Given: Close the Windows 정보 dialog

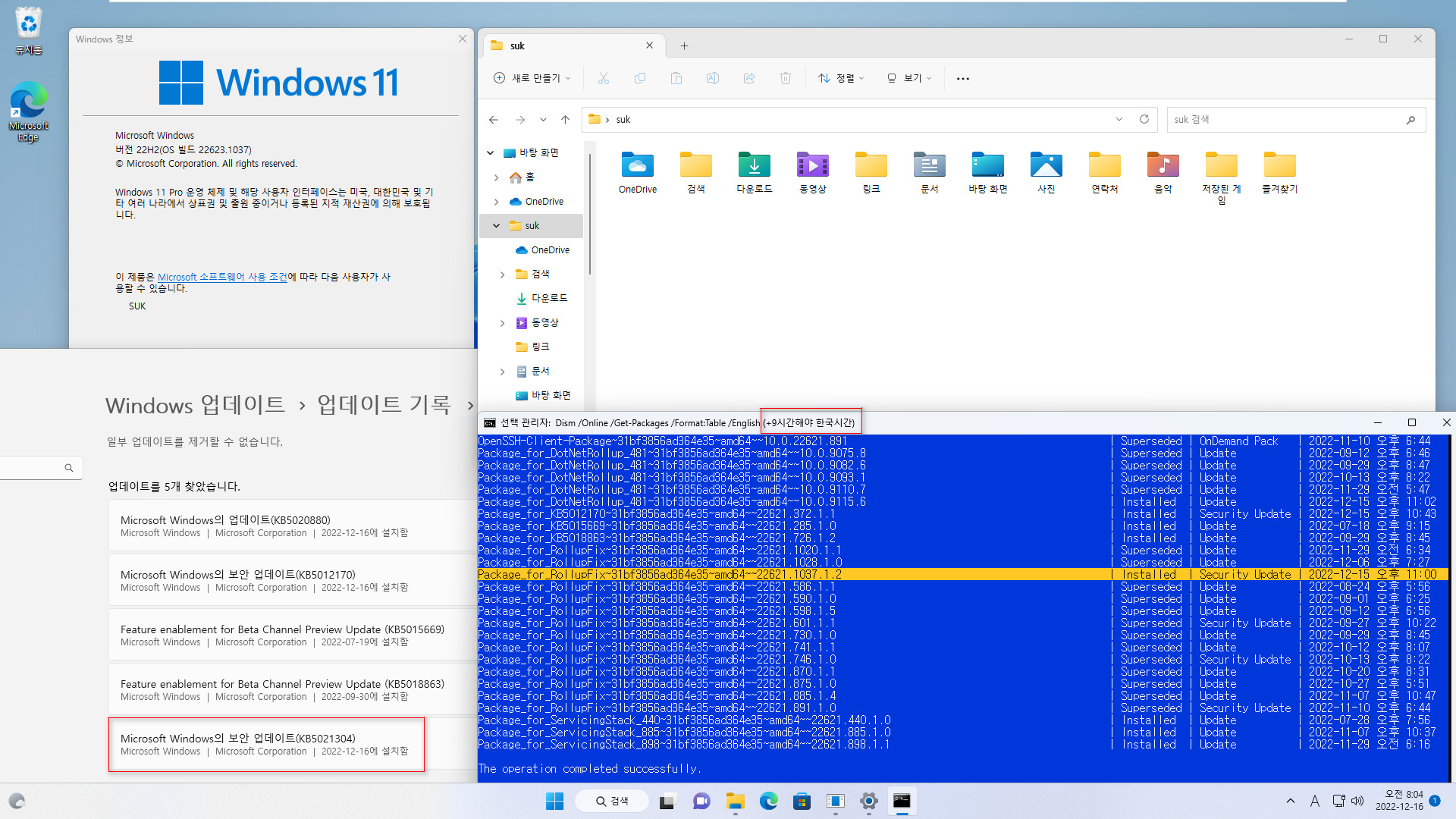Looking at the screenshot, I should pos(463,39).
